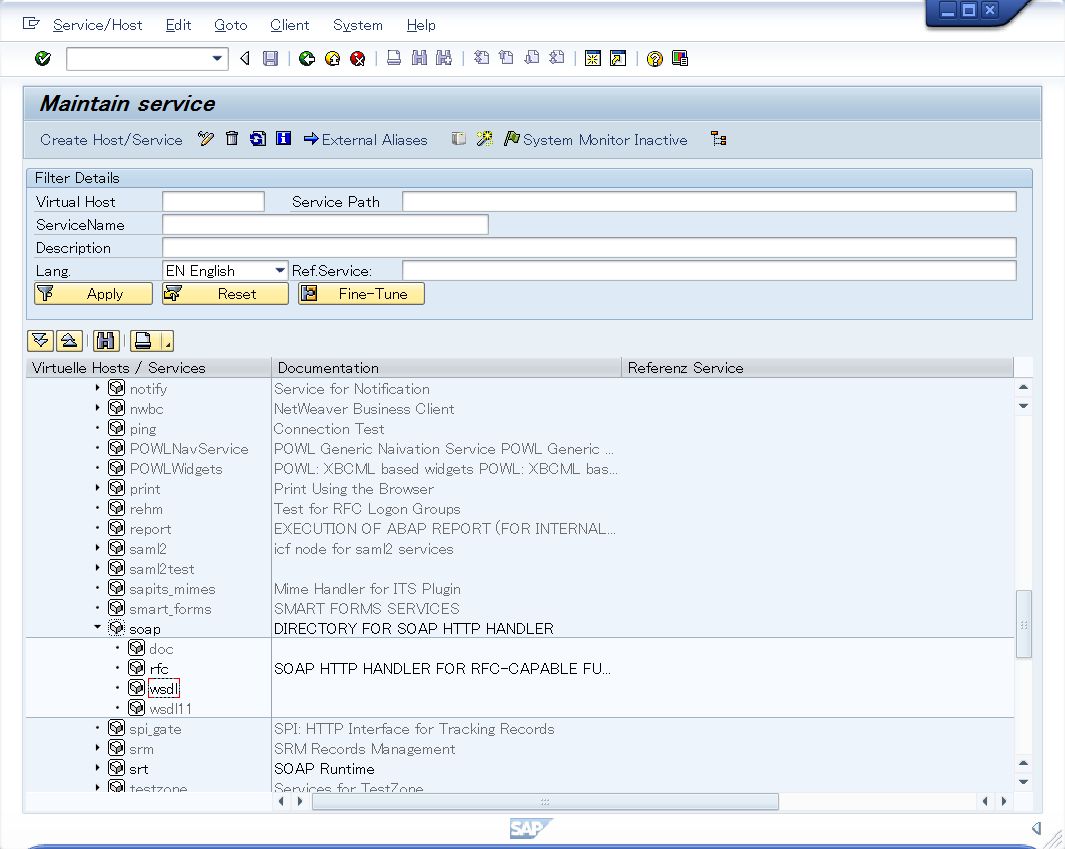Click the binoculars Find icon above tree
This screenshot has width=1065, height=849.
[x=107, y=341]
